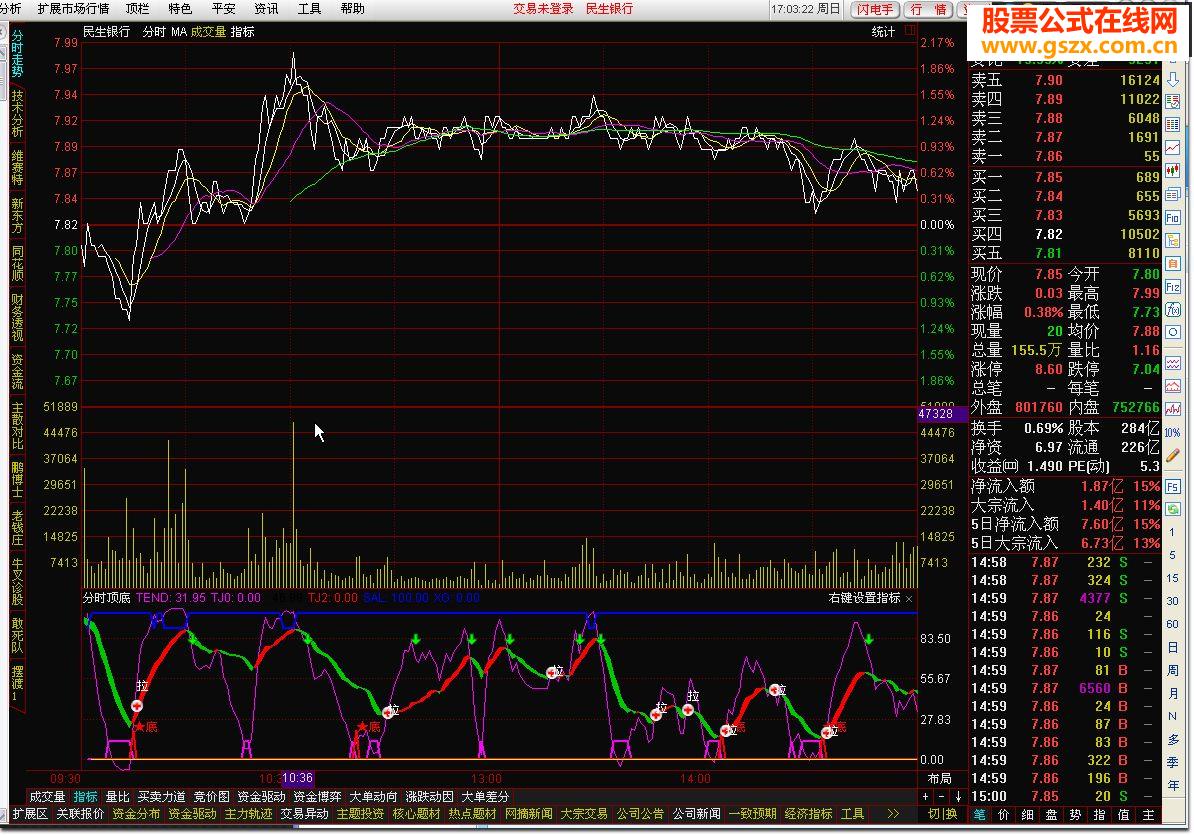The image size is (1194, 835).
Task: Expand more bottom tabs with >> arrow
Action: (x=893, y=814)
